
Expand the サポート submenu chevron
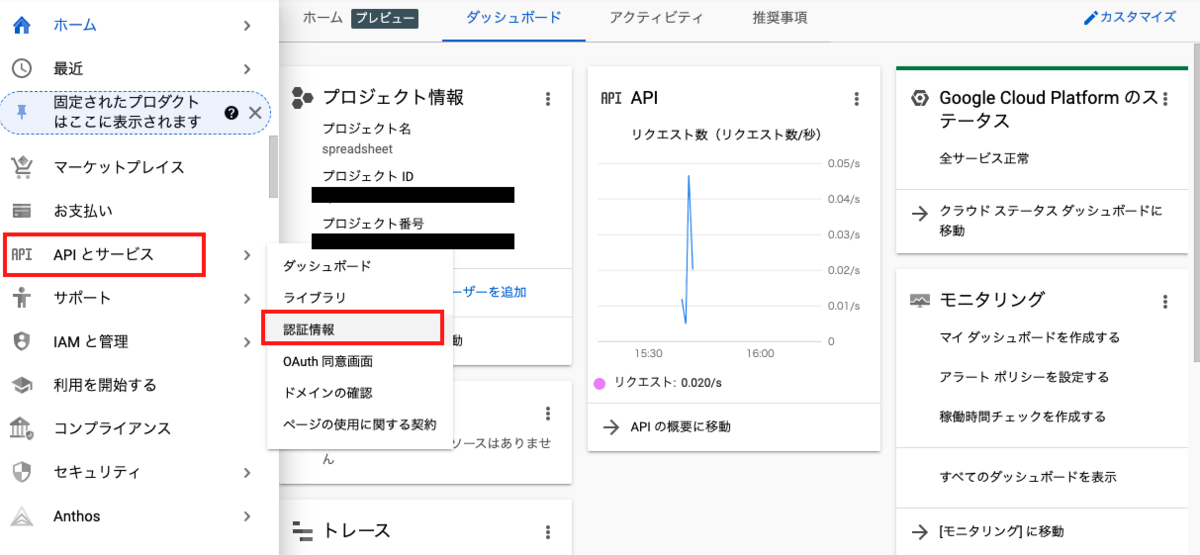click(247, 298)
